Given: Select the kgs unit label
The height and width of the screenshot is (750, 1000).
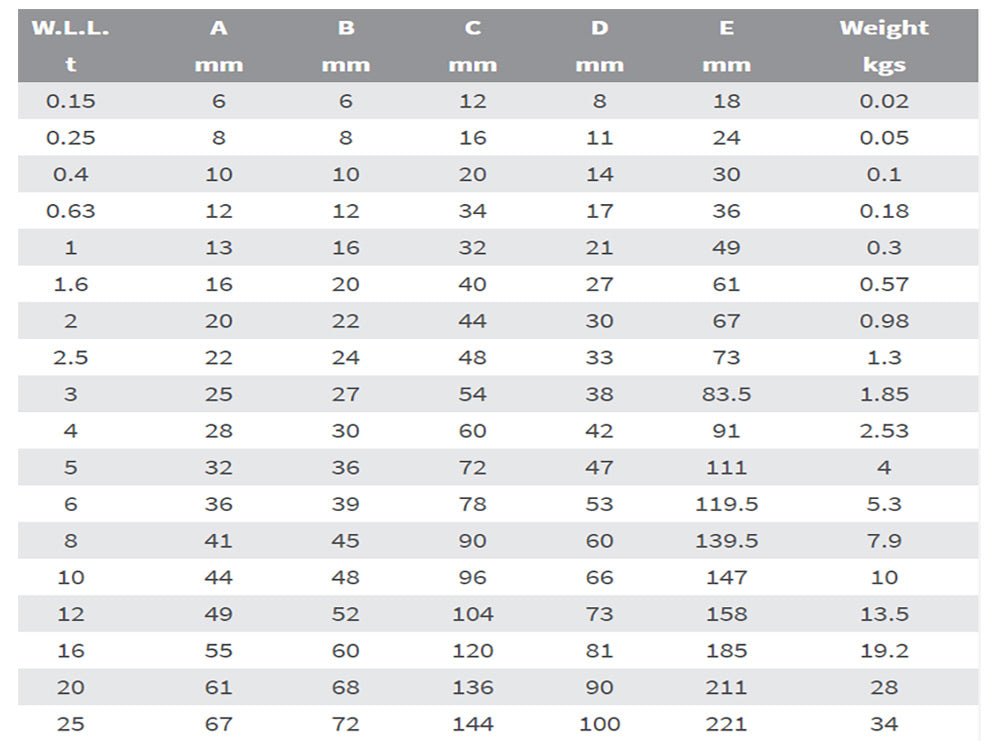Looking at the screenshot, I should [884, 65].
